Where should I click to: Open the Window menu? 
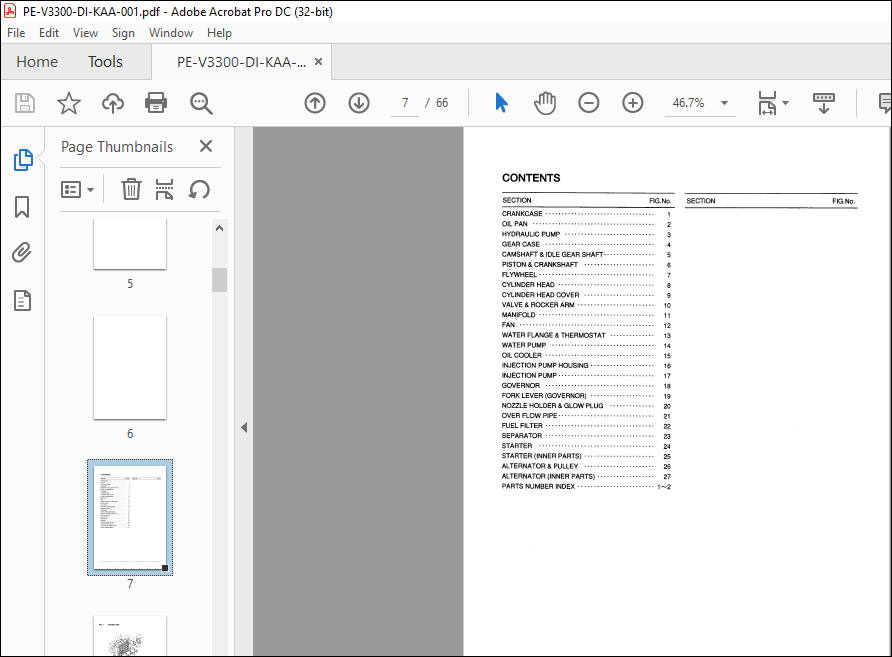pyautogui.click(x=171, y=33)
